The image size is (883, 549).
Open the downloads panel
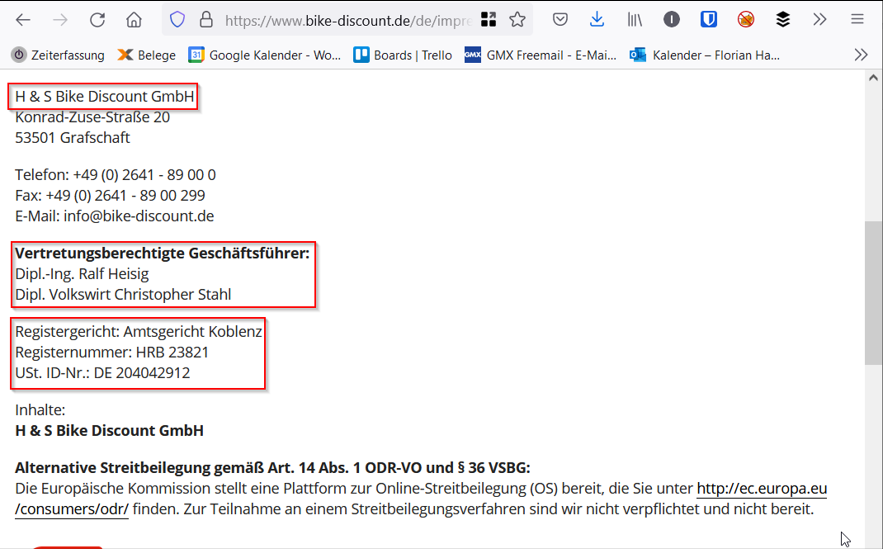pos(597,20)
